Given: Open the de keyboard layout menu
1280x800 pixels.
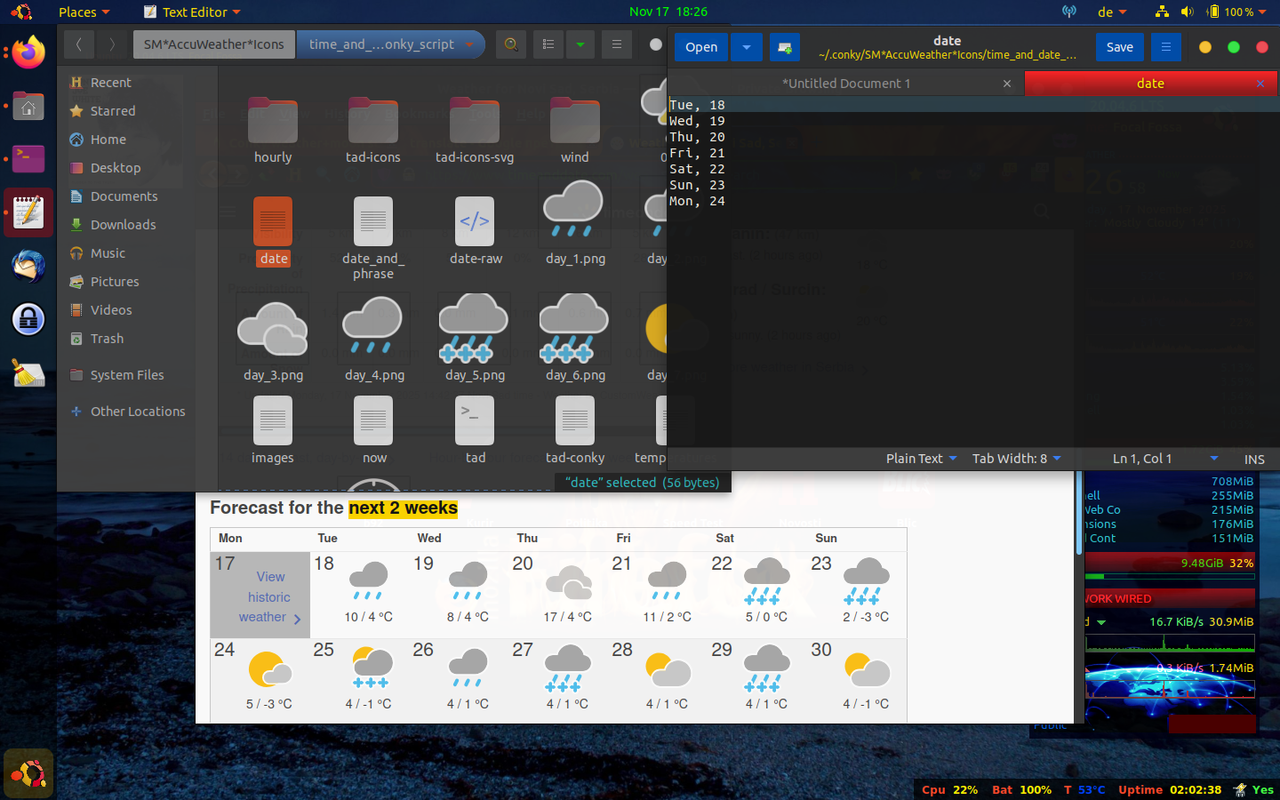Looking at the screenshot, I should point(1113,12).
